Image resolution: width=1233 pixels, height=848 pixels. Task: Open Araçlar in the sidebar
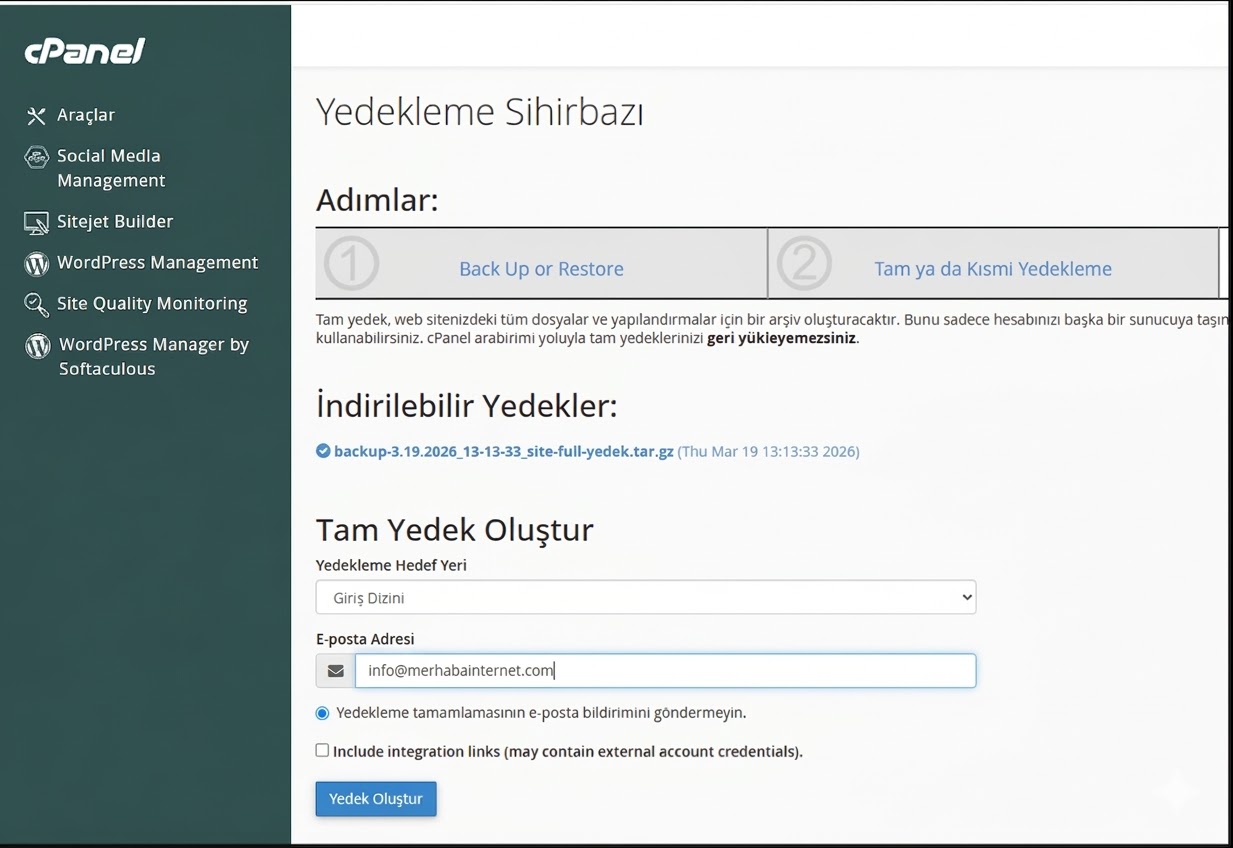tap(86, 115)
